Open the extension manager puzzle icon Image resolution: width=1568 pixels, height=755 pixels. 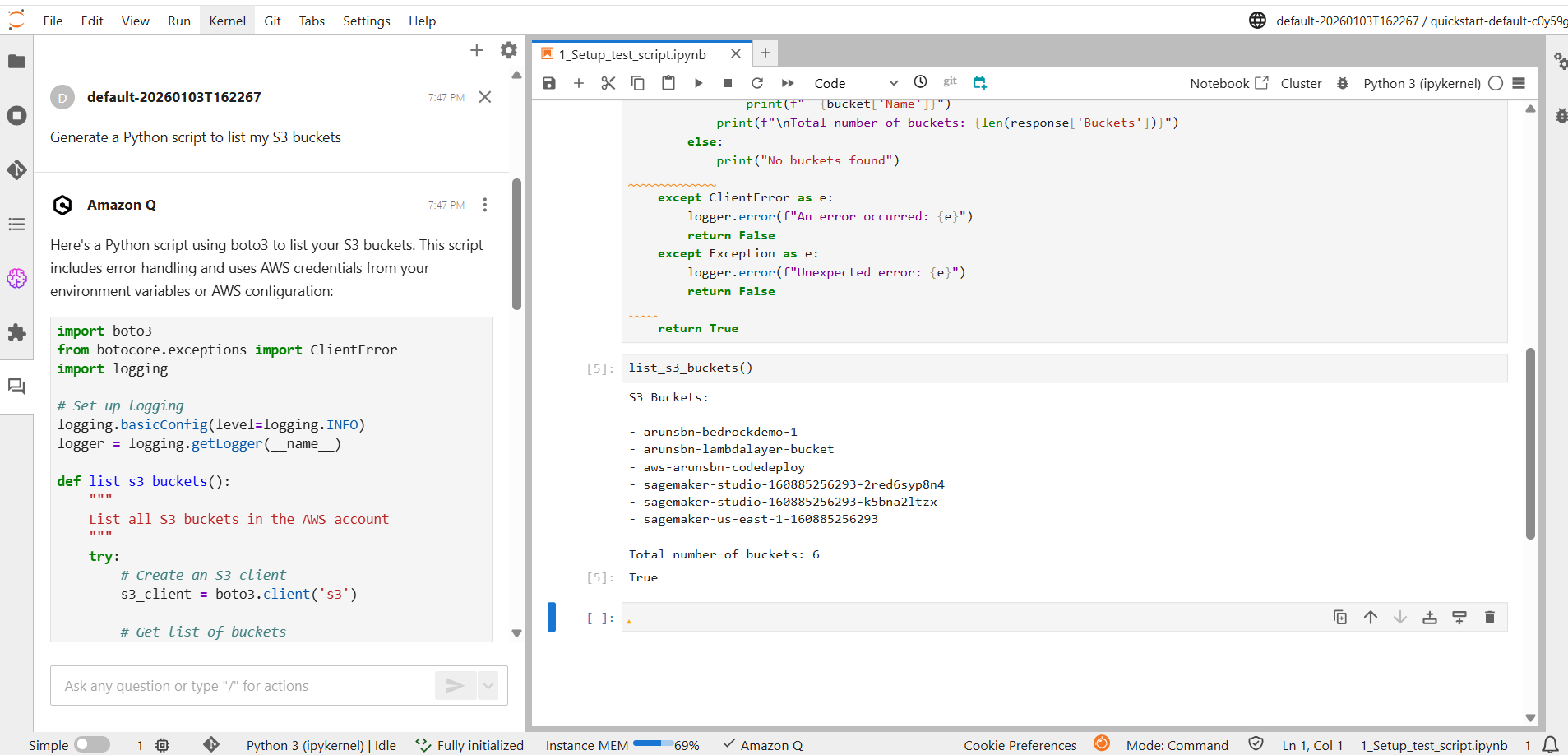(16, 333)
